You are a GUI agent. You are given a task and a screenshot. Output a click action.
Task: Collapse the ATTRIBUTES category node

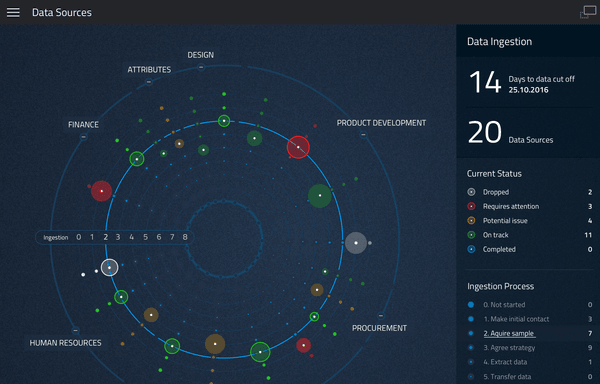click(x=149, y=81)
